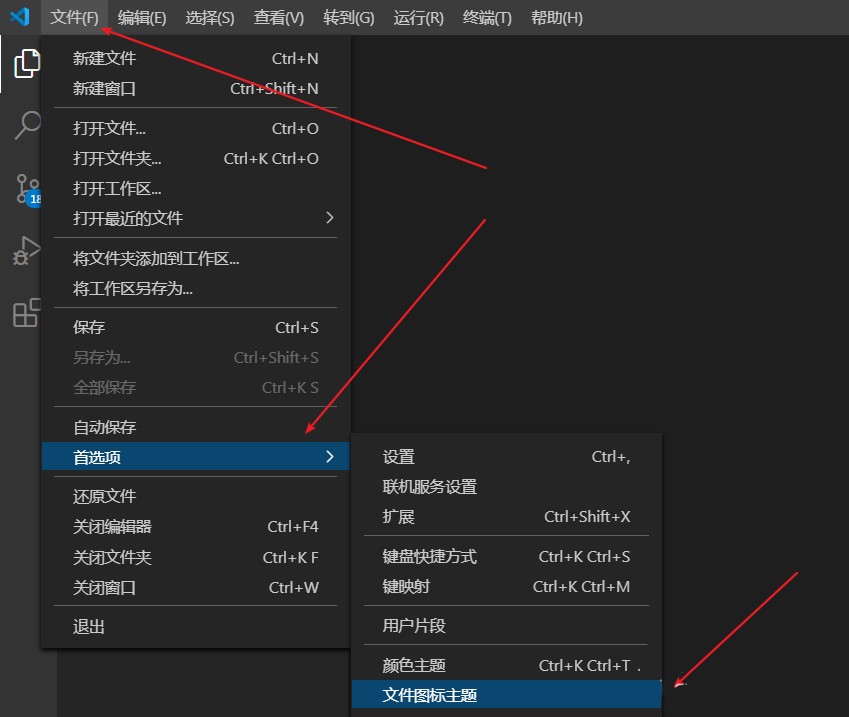Open the 帮助(H) menu
Image resolution: width=849 pixels, height=717 pixels.
(557, 18)
